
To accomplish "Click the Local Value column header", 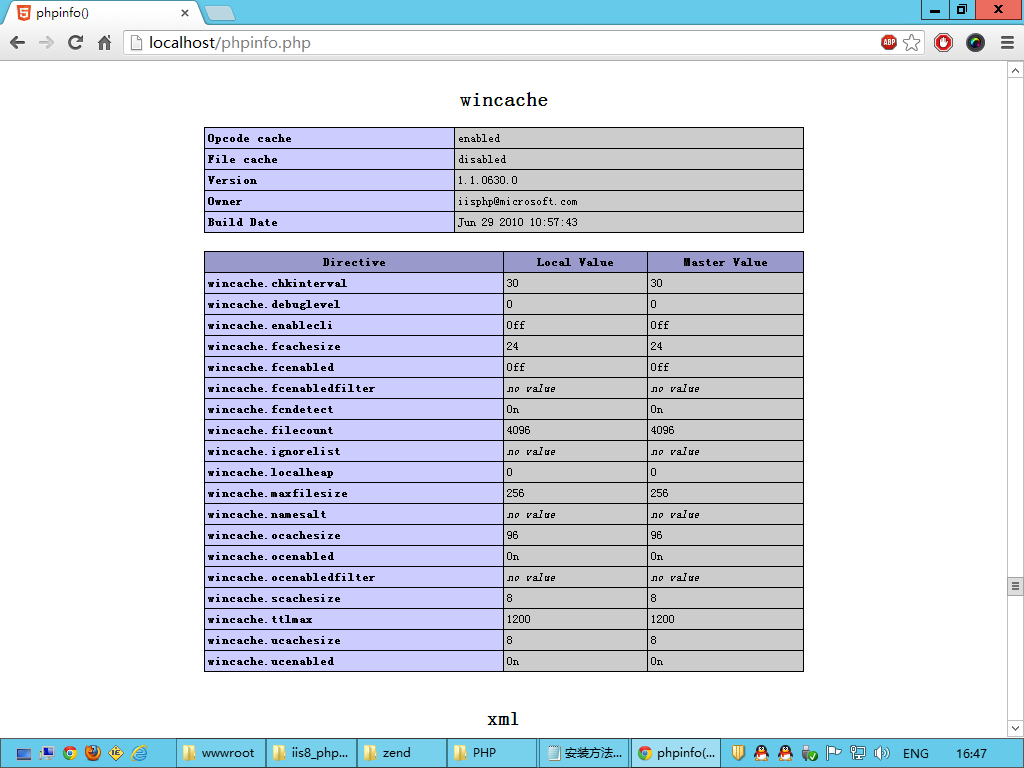I will pos(575,262).
